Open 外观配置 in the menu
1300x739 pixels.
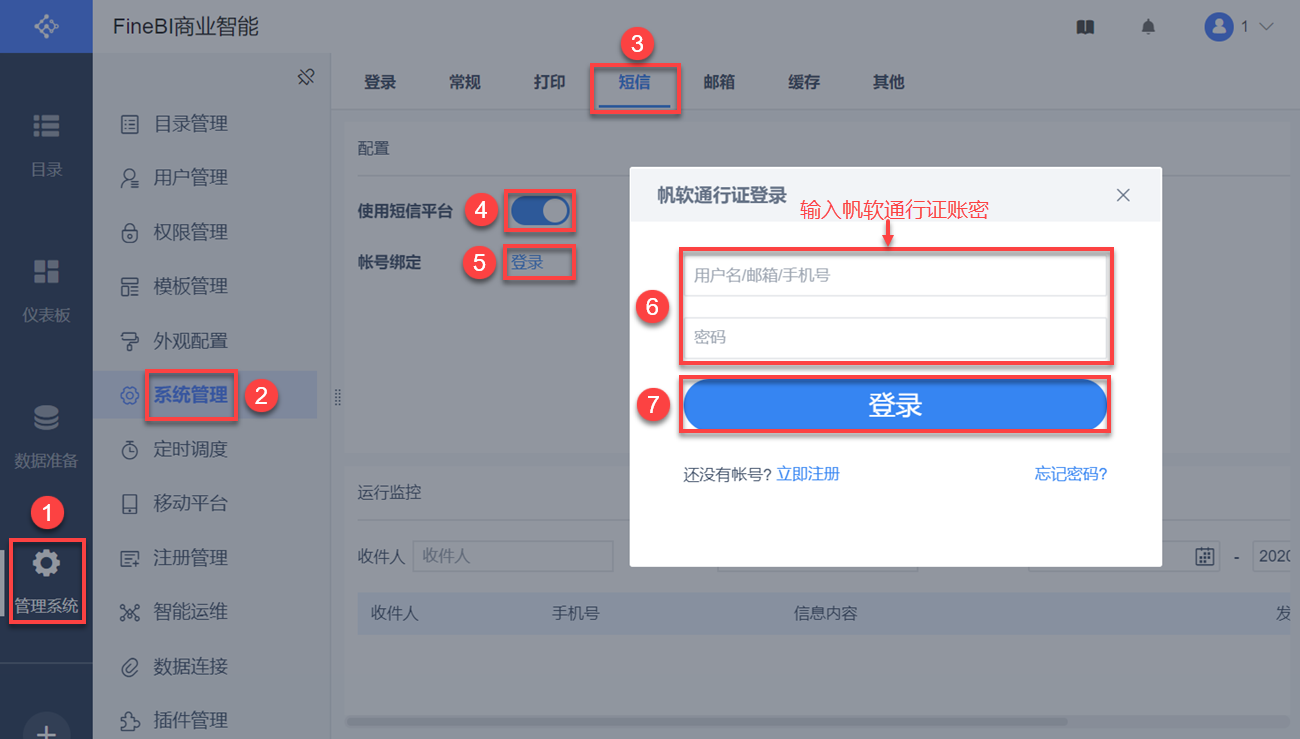[x=191, y=342]
